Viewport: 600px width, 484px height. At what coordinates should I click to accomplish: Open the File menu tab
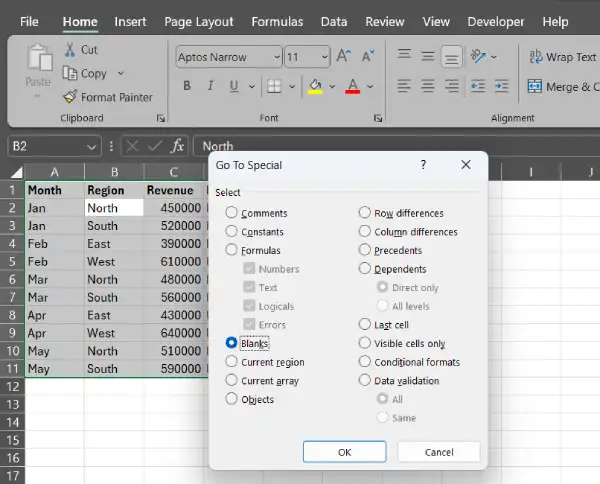pyautogui.click(x=29, y=22)
